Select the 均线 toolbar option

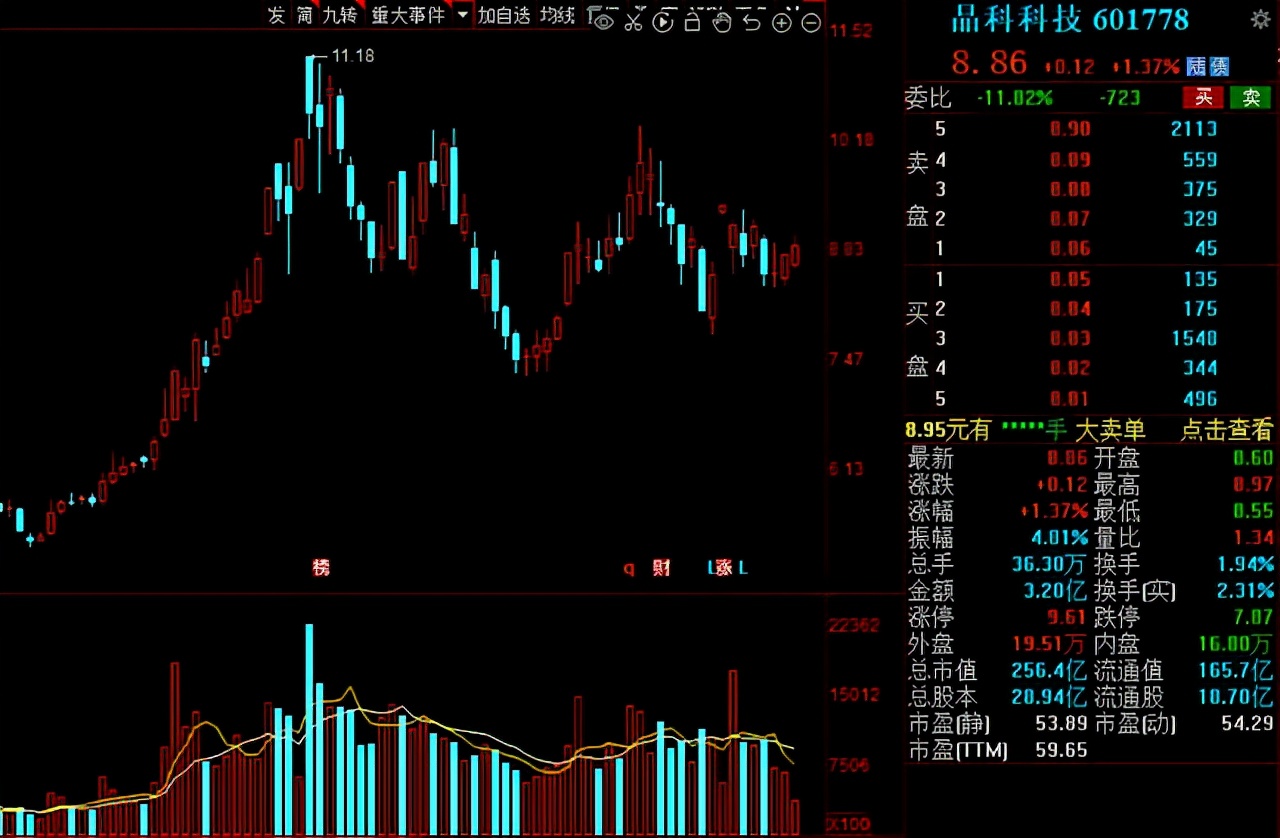coord(558,15)
